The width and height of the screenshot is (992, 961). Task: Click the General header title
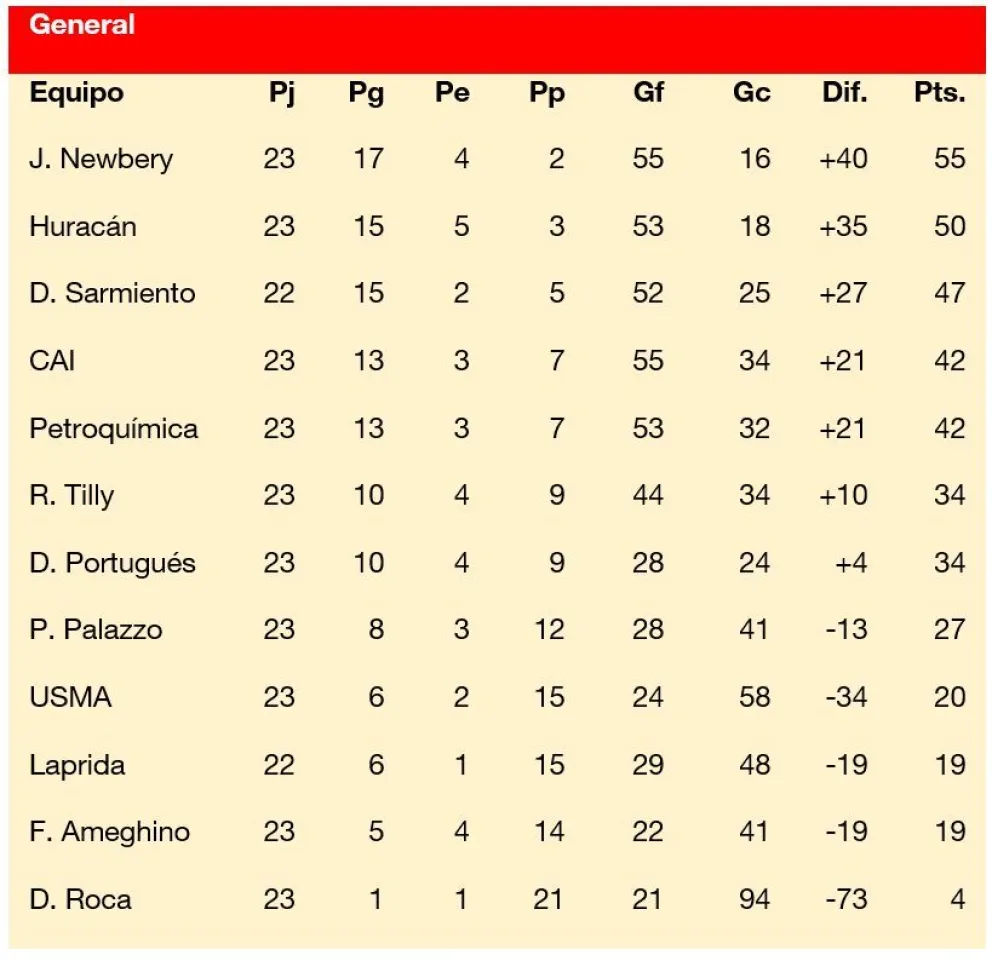pos(82,24)
